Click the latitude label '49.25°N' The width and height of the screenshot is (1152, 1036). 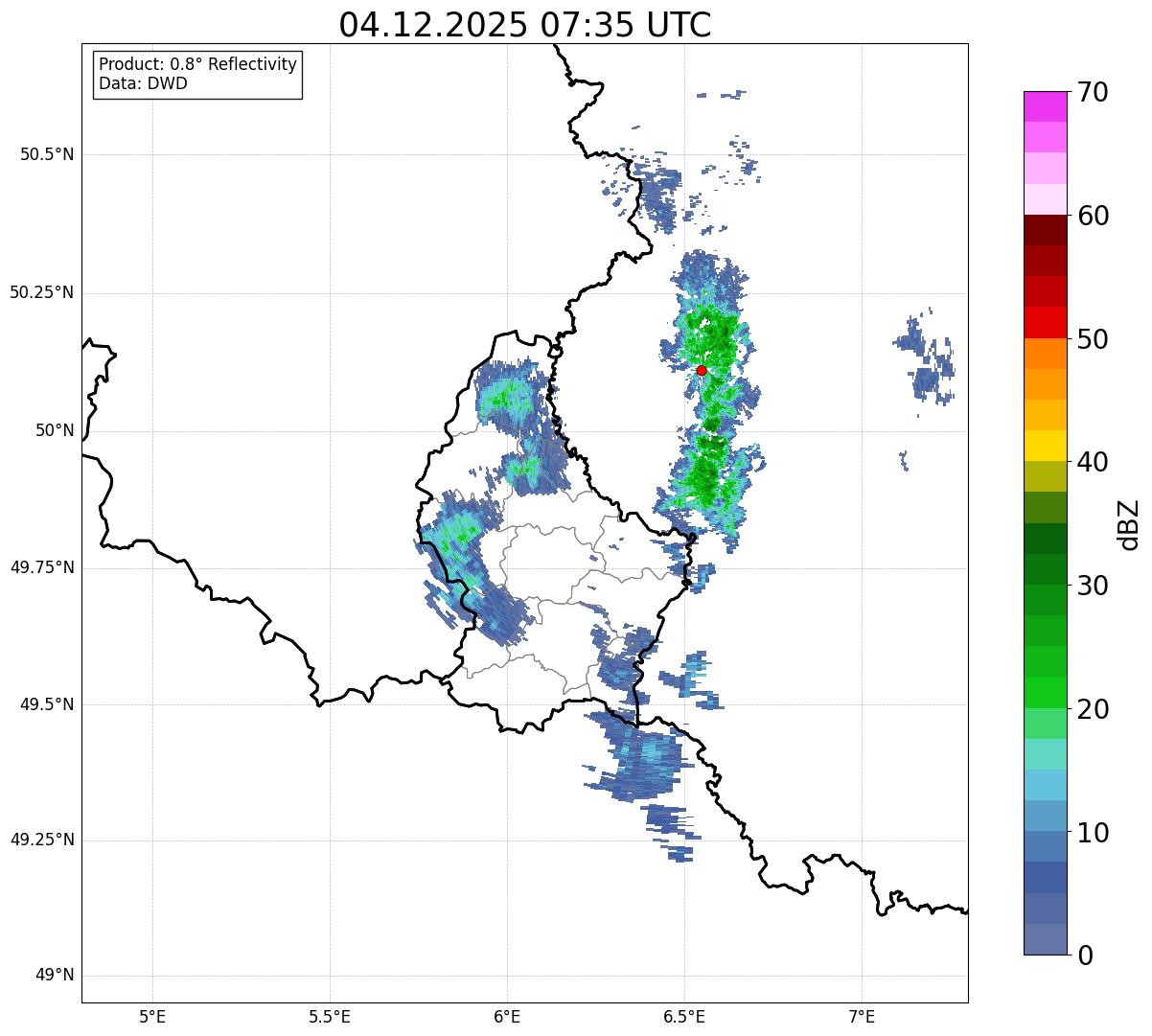click(42, 840)
